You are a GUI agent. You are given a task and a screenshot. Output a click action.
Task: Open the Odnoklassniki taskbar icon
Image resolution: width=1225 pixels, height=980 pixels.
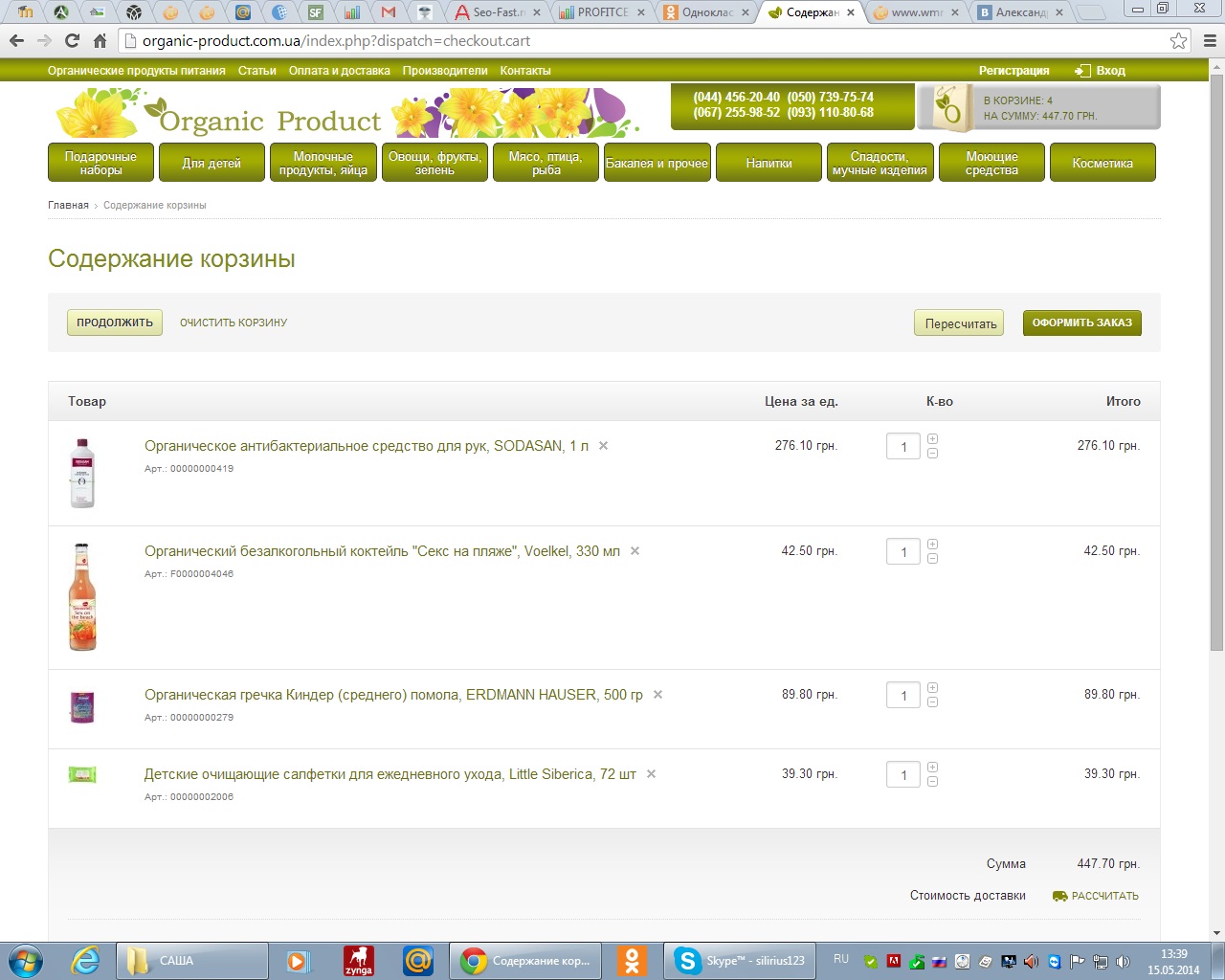[632, 960]
